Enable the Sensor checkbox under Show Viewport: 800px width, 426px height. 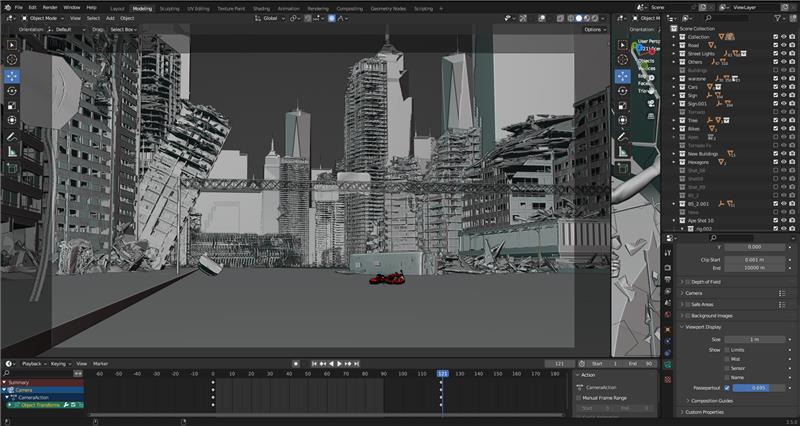(727, 368)
